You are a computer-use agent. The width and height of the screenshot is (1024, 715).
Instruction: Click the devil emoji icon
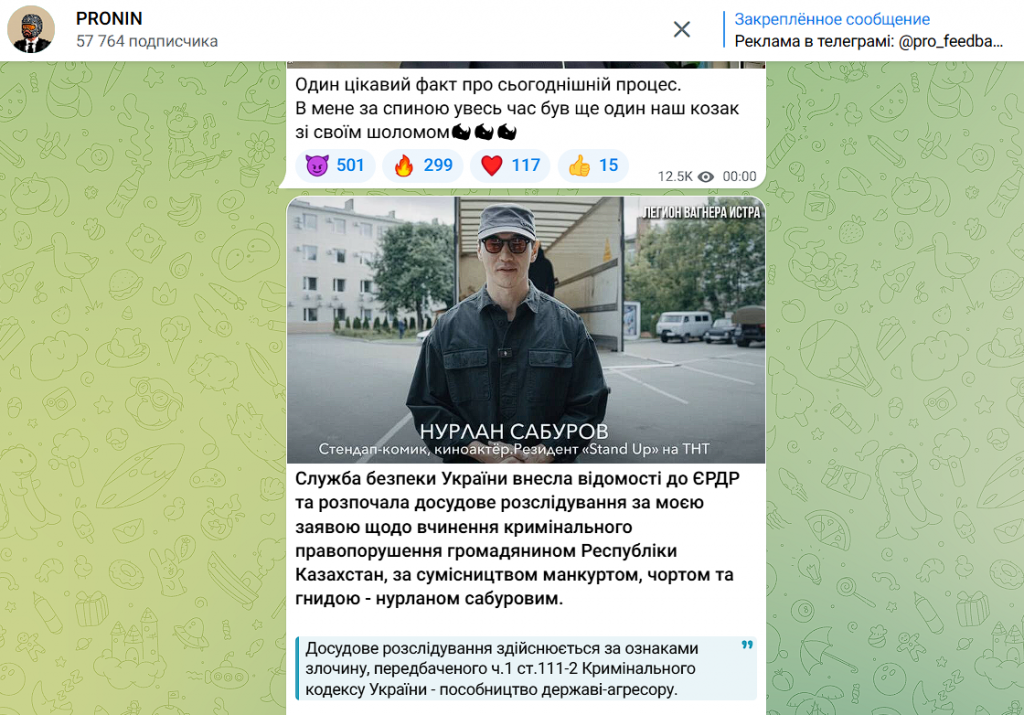(317, 166)
